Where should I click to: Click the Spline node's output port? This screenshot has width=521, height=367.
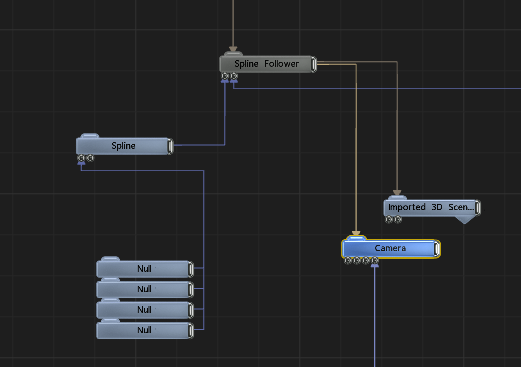pos(170,146)
